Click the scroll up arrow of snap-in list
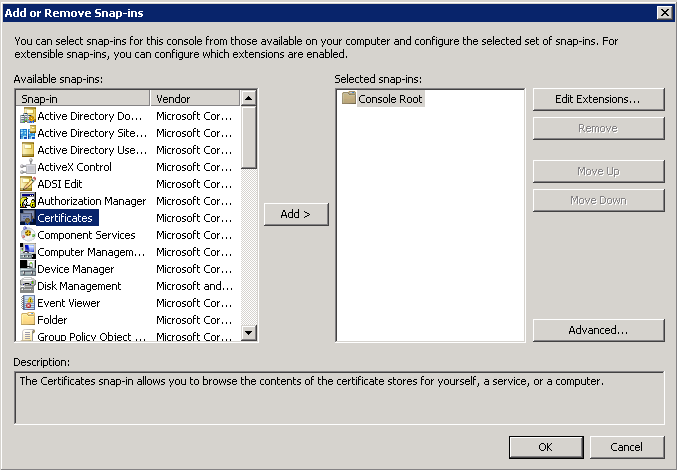Viewport: 677px width, 470px height. coord(248,98)
